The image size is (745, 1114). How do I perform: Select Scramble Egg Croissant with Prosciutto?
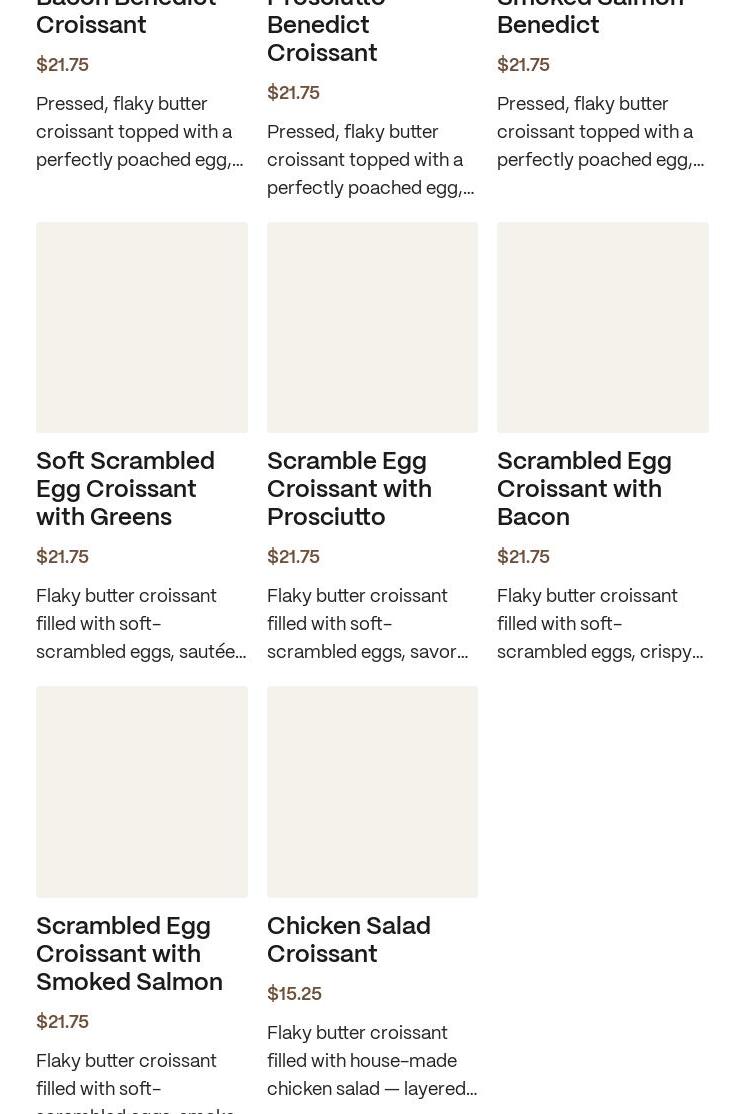tap(349, 489)
